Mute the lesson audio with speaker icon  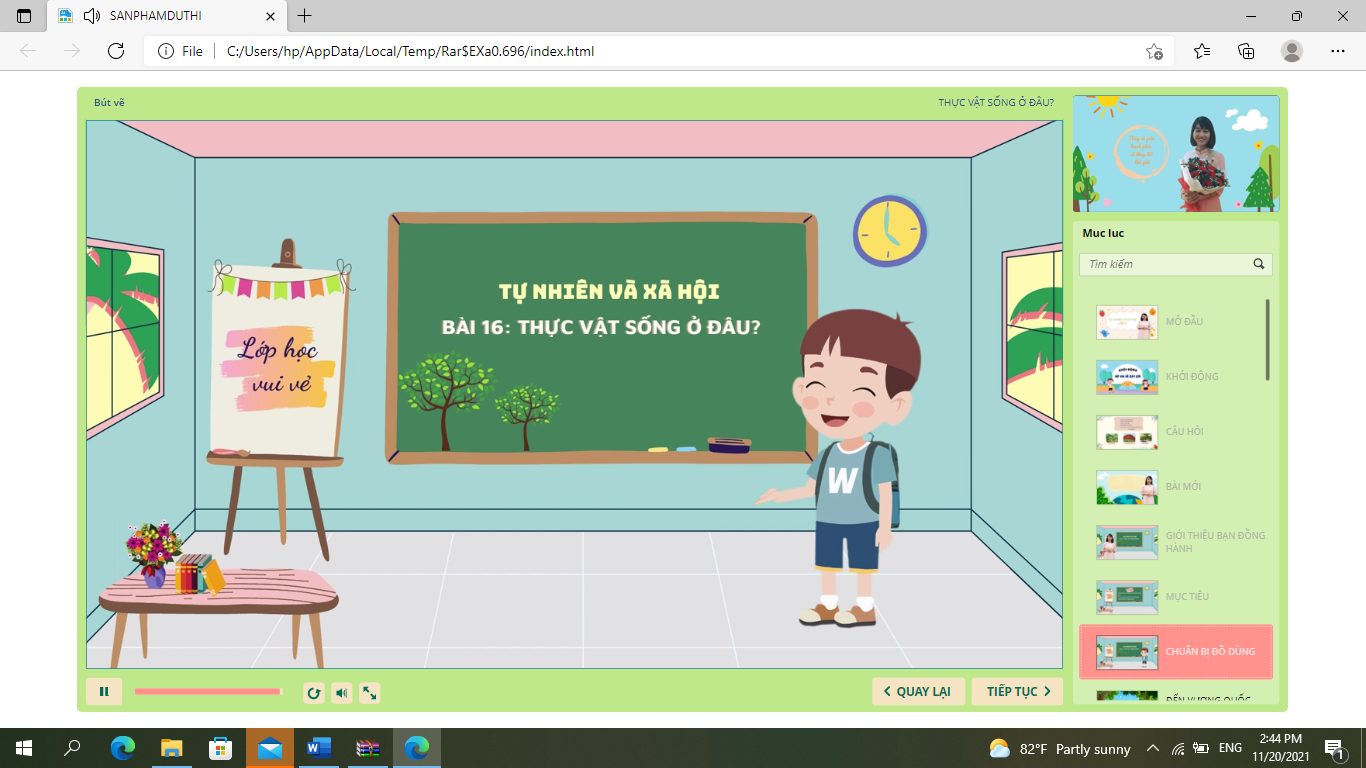coord(342,692)
